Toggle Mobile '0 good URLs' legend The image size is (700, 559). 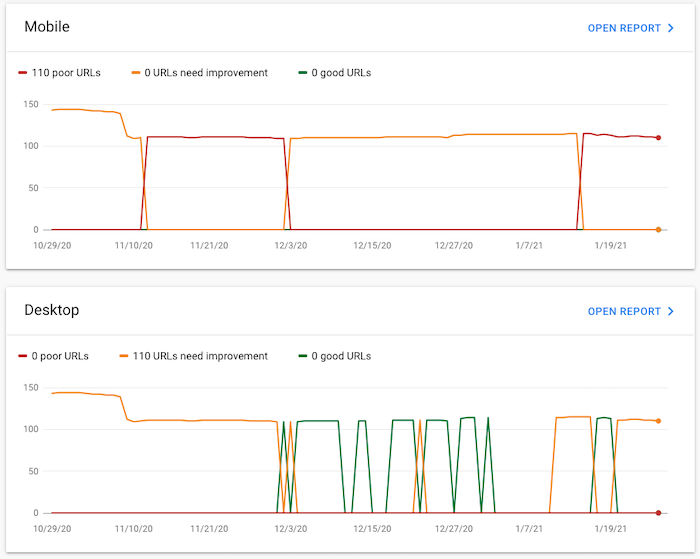[x=335, y=73]
